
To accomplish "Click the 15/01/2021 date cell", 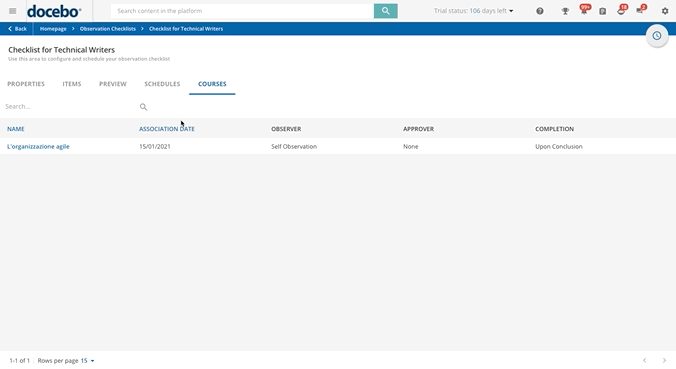I will coord(155,147).
